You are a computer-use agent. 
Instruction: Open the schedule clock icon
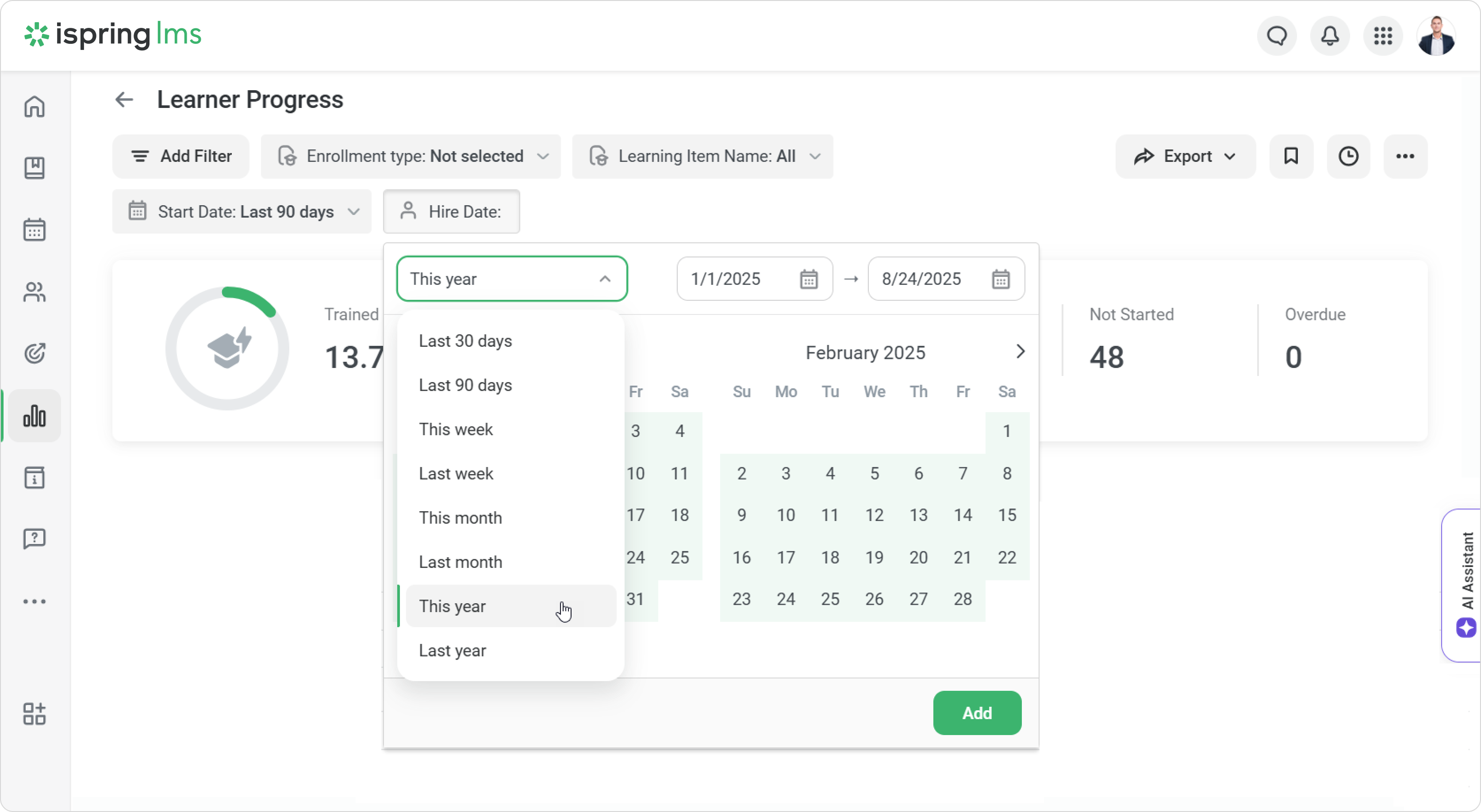(1348, 156)
